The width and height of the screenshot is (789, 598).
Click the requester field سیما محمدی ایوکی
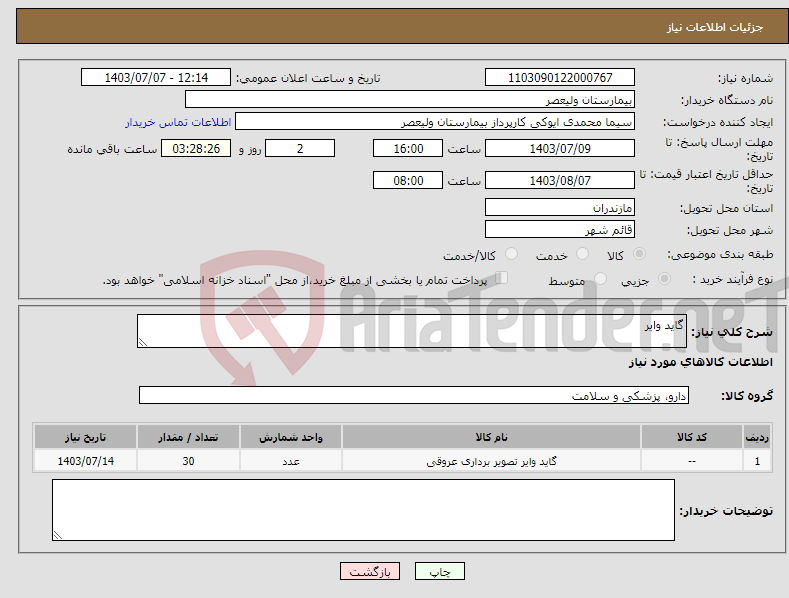(435, 122)
